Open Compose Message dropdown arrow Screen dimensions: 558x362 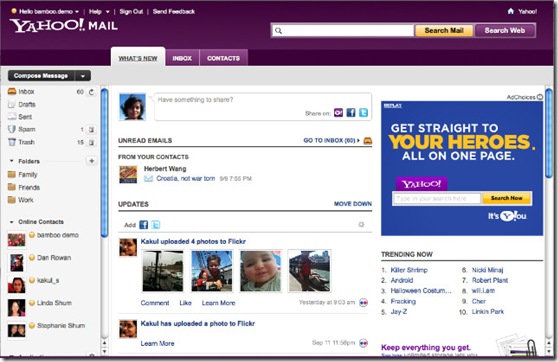[83, 76]
